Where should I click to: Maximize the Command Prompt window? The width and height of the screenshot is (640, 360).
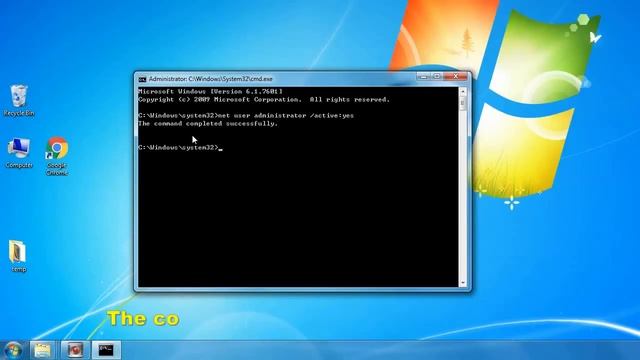(437, 76)
